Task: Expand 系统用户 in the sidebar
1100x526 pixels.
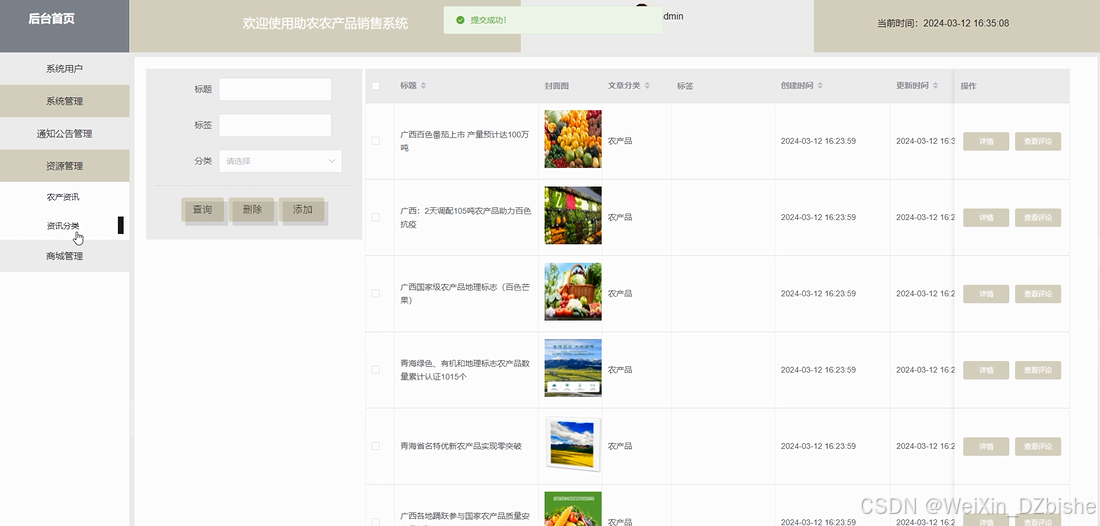Action: tap(65, 69)
